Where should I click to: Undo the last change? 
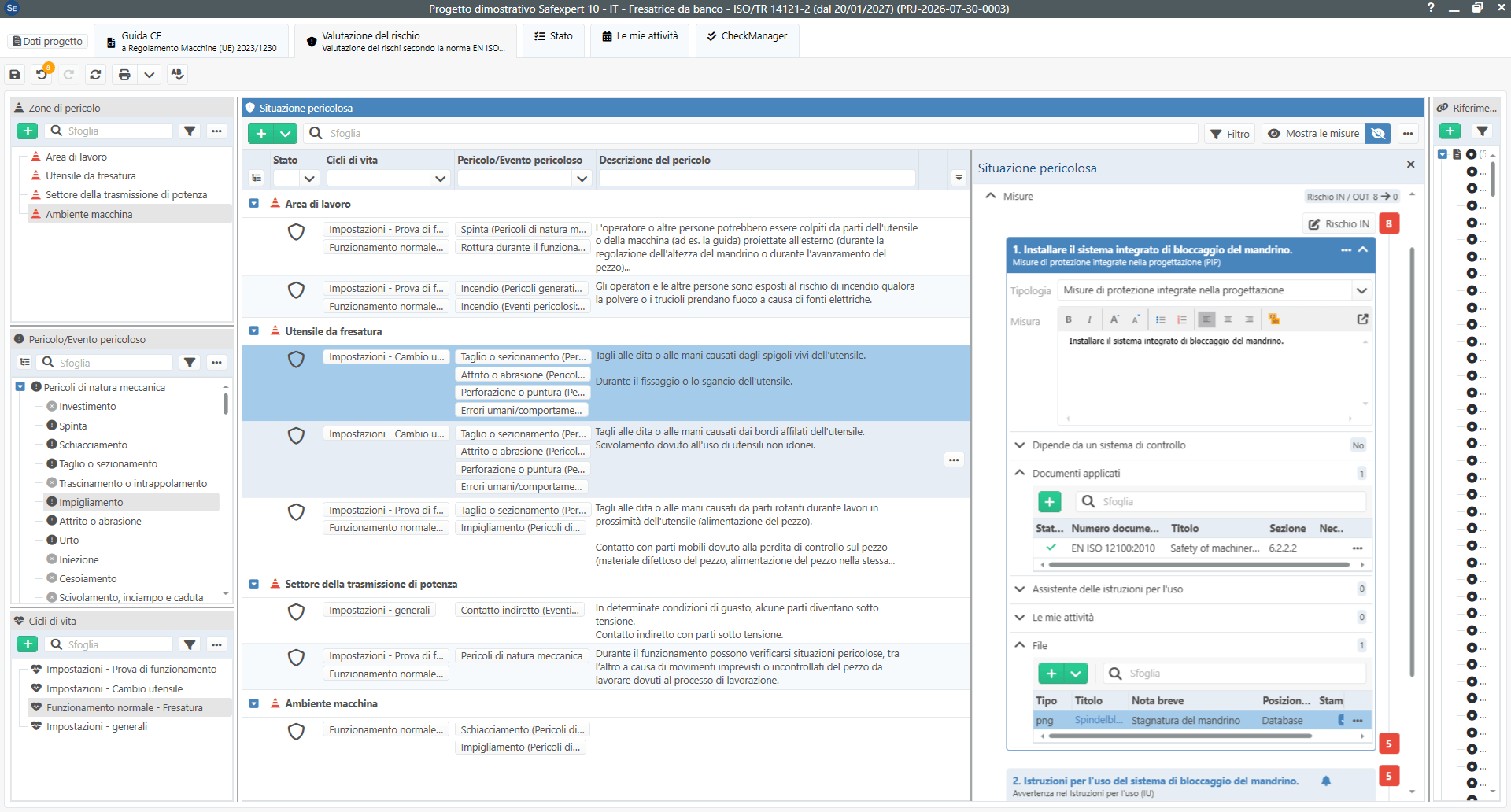[x=42, y=74]
